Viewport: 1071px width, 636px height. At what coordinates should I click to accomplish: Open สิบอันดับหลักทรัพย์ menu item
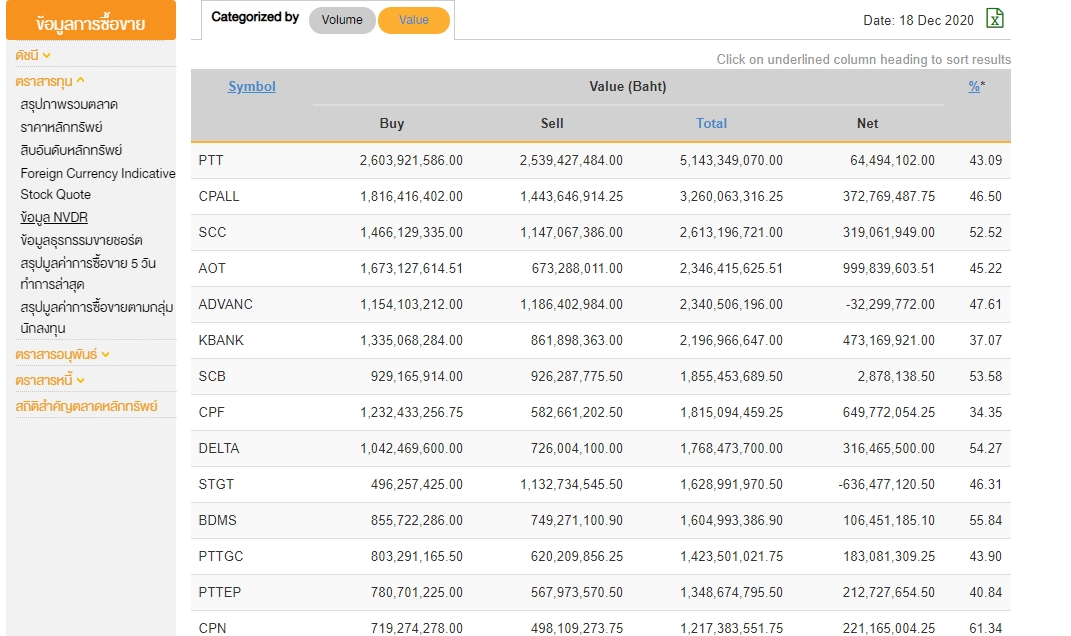pos(71,150)
